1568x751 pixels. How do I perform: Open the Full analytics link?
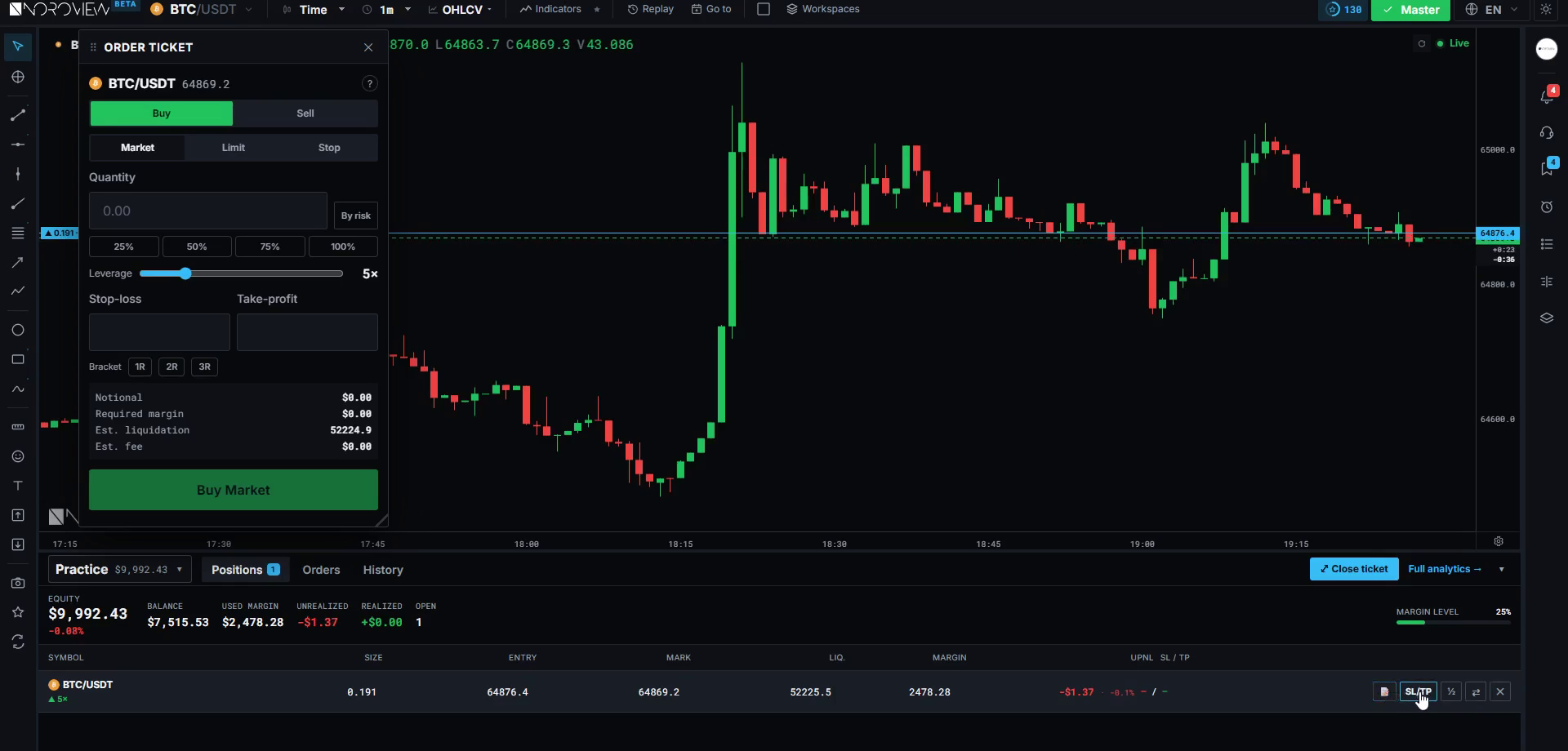1444,569
